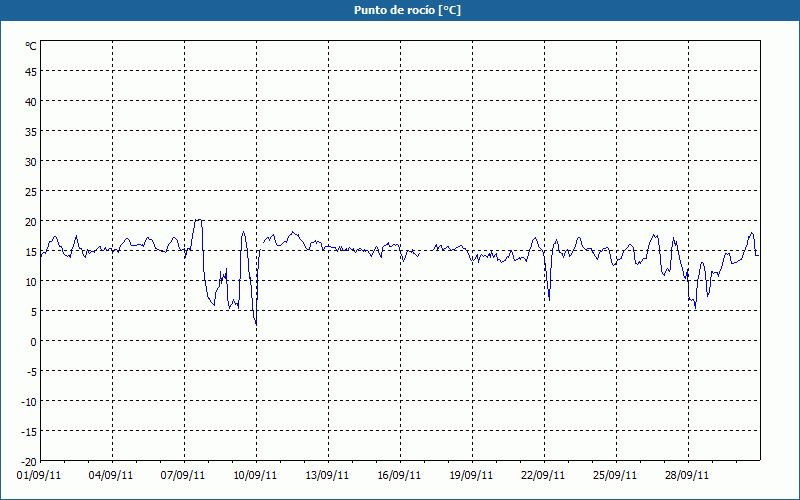The width and height of the screenshot is (800, 500).
Task: Click the date label 10/09/11
Action: point(255,475)
